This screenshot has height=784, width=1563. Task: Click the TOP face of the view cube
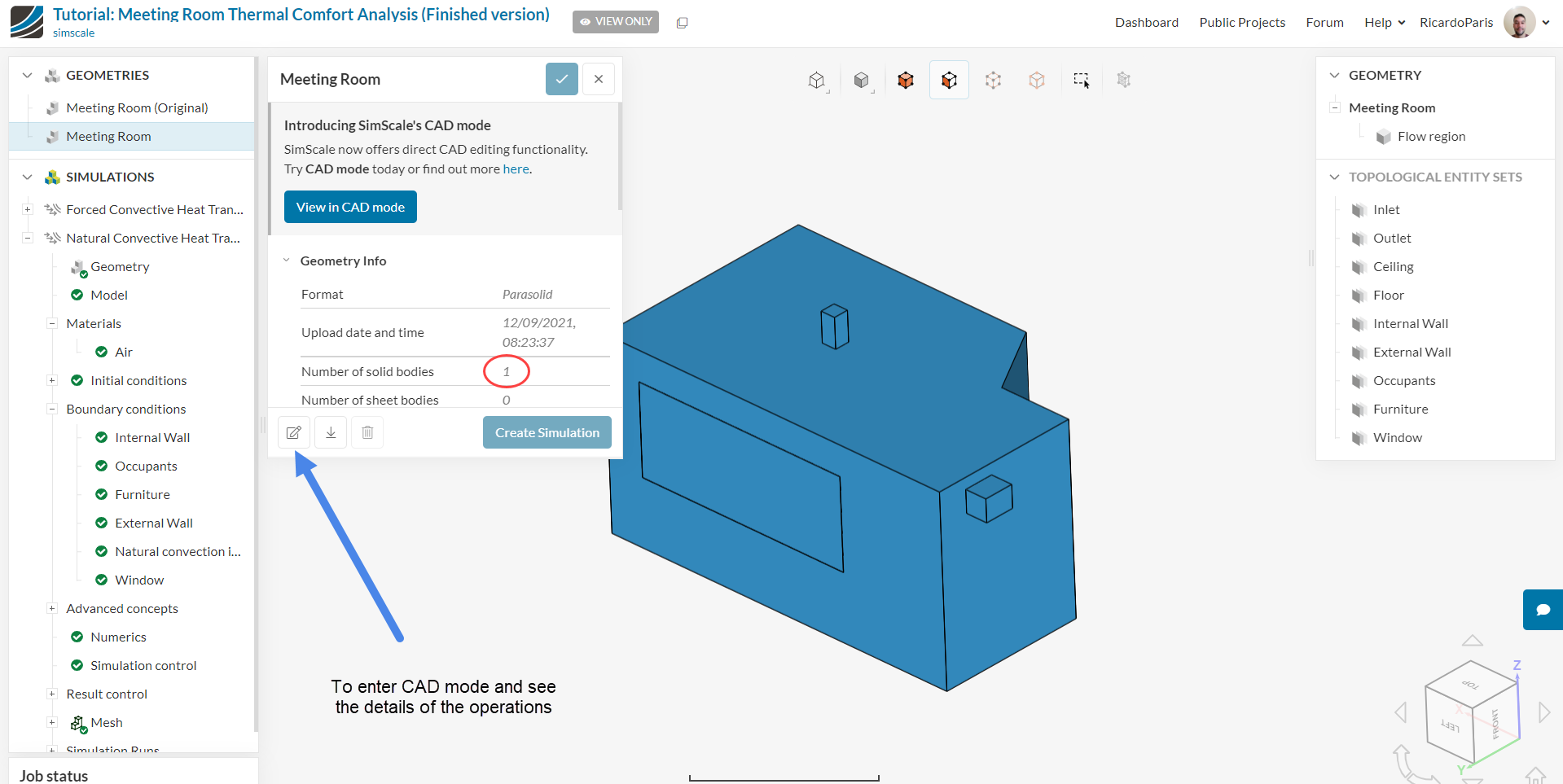1471,684
